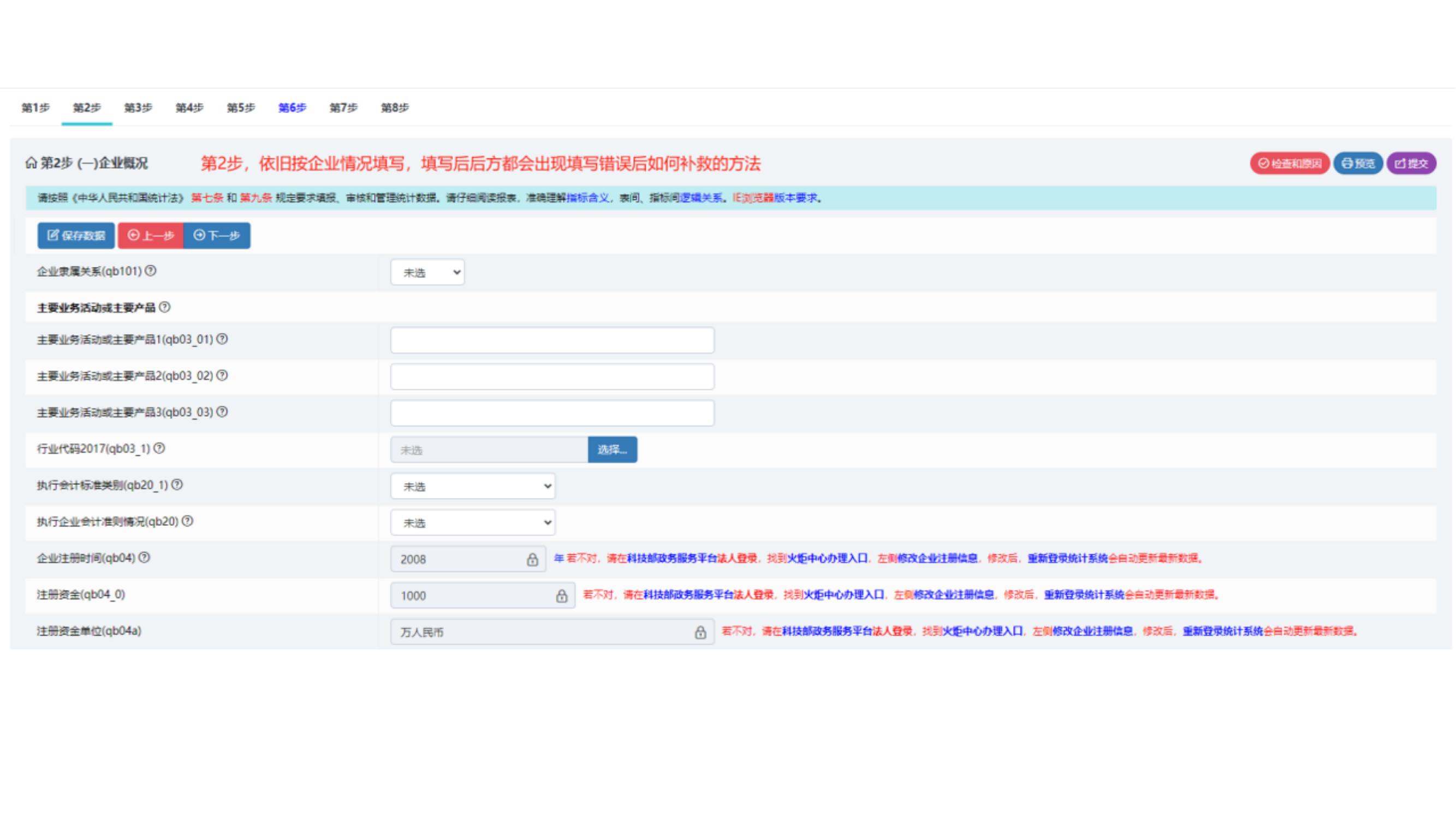Click 下一步 button
The height and width of the screenshot is (819, 1456).
tap(217, 236)
